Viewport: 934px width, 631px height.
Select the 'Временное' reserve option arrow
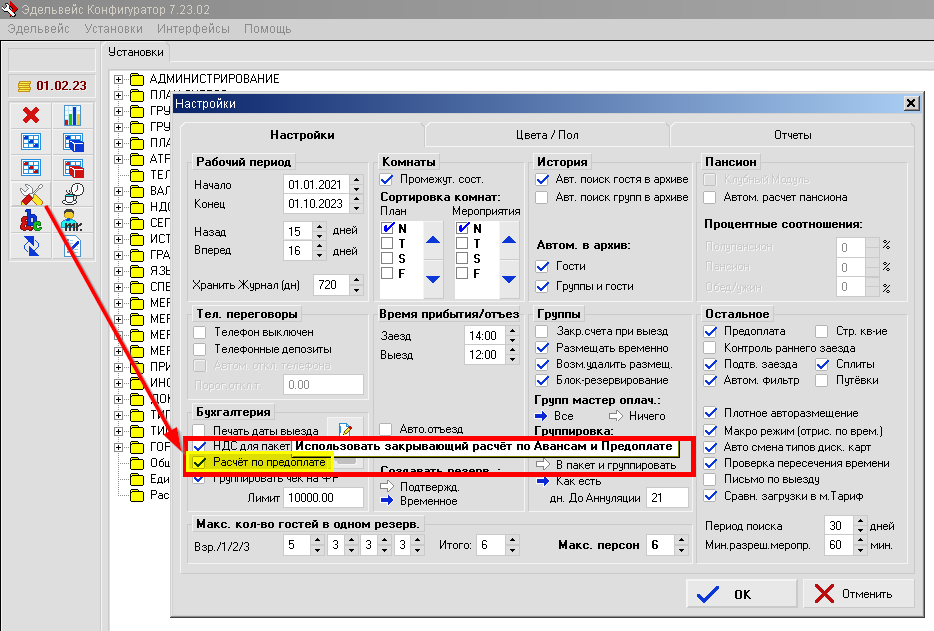[x=385, y=501]
